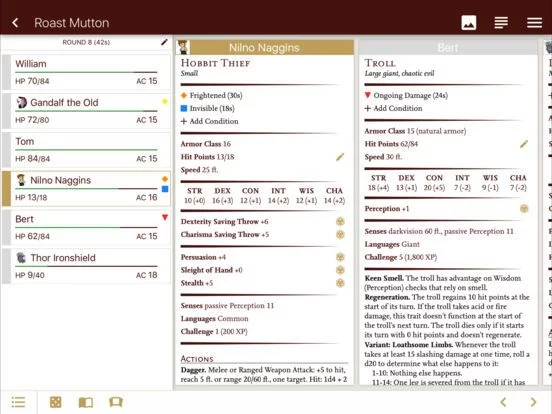
Task: Click Thor Ironshield's HP 9/40 value
Action: coord(30,275)
